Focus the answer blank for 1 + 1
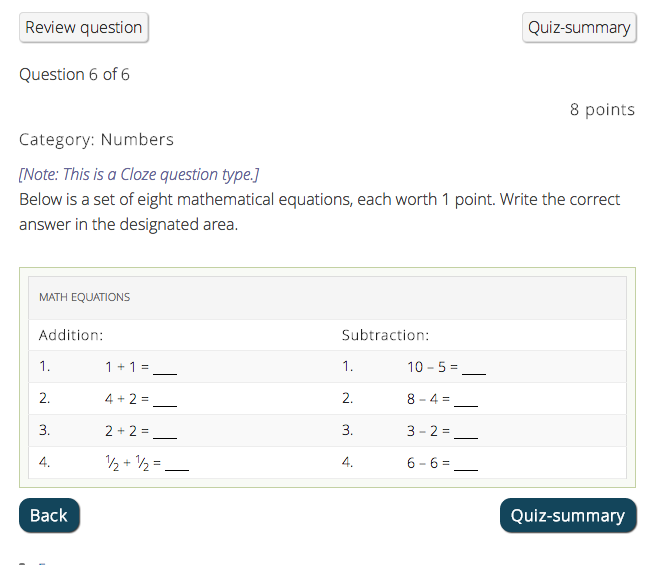655x565 pixels. coord(165,368)
